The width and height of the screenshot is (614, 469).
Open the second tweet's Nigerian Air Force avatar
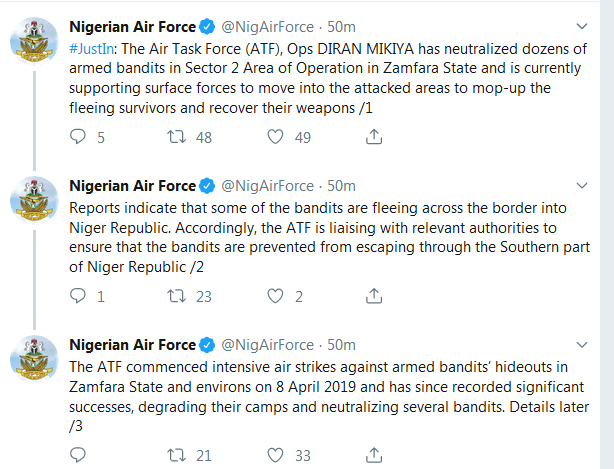click(34, 200)
